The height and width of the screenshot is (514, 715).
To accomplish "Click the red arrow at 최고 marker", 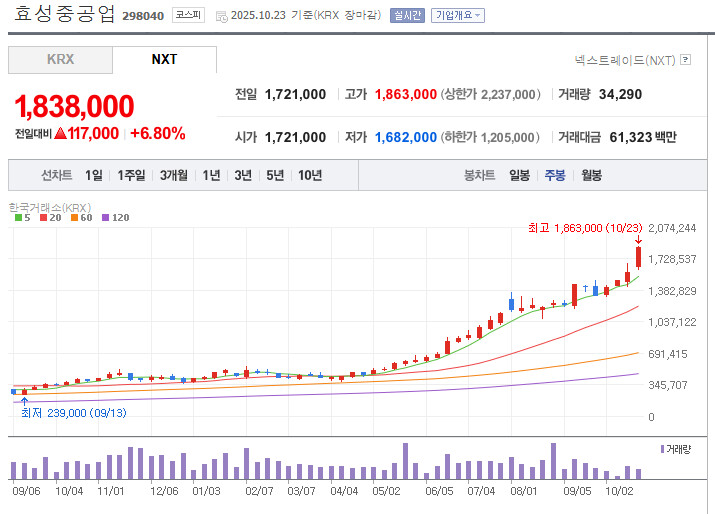I will 638,239.
